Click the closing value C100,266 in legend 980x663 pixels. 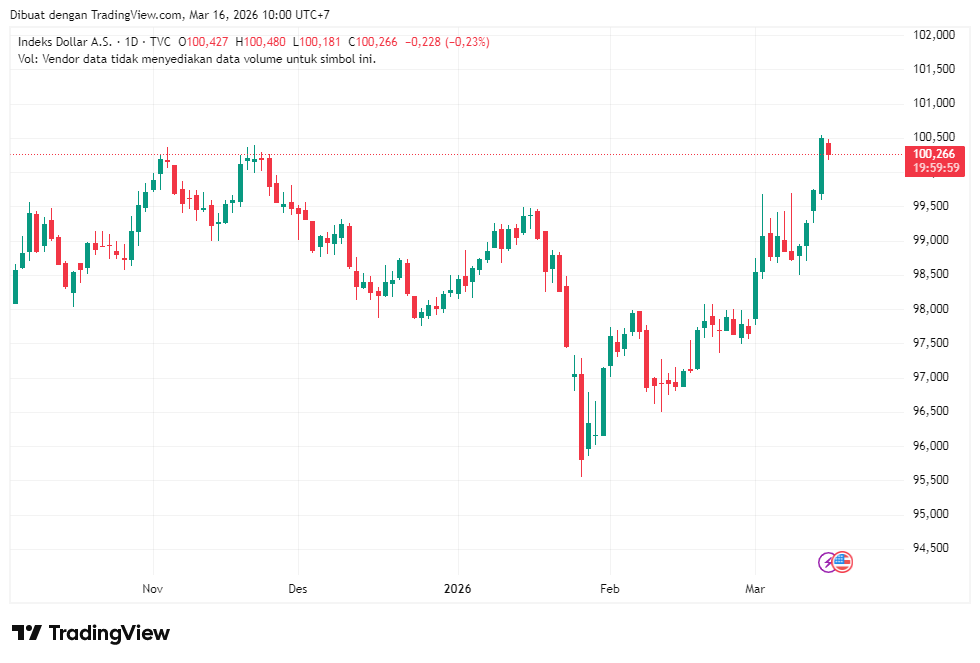point(373,42)
